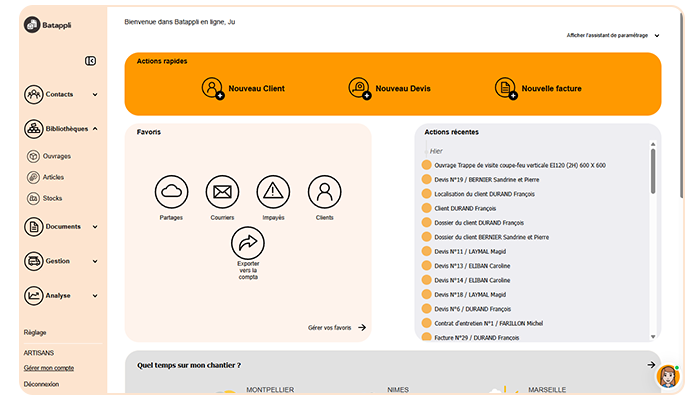Screen dimensions: 700x400
Task: Click the Nouveau Client icon
Action: point(212,88)
